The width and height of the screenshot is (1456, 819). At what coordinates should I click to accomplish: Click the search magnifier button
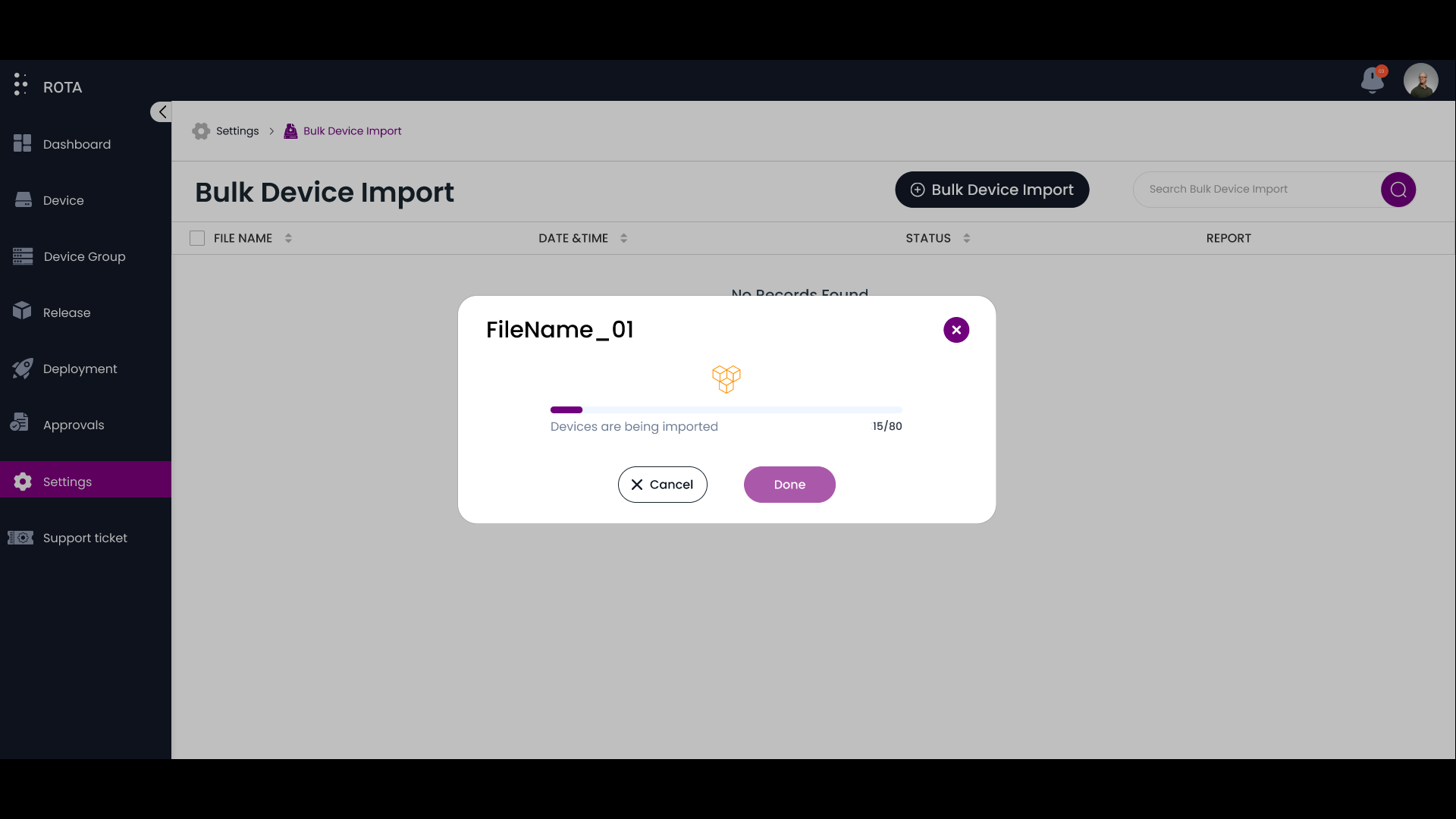[1398, 190]
